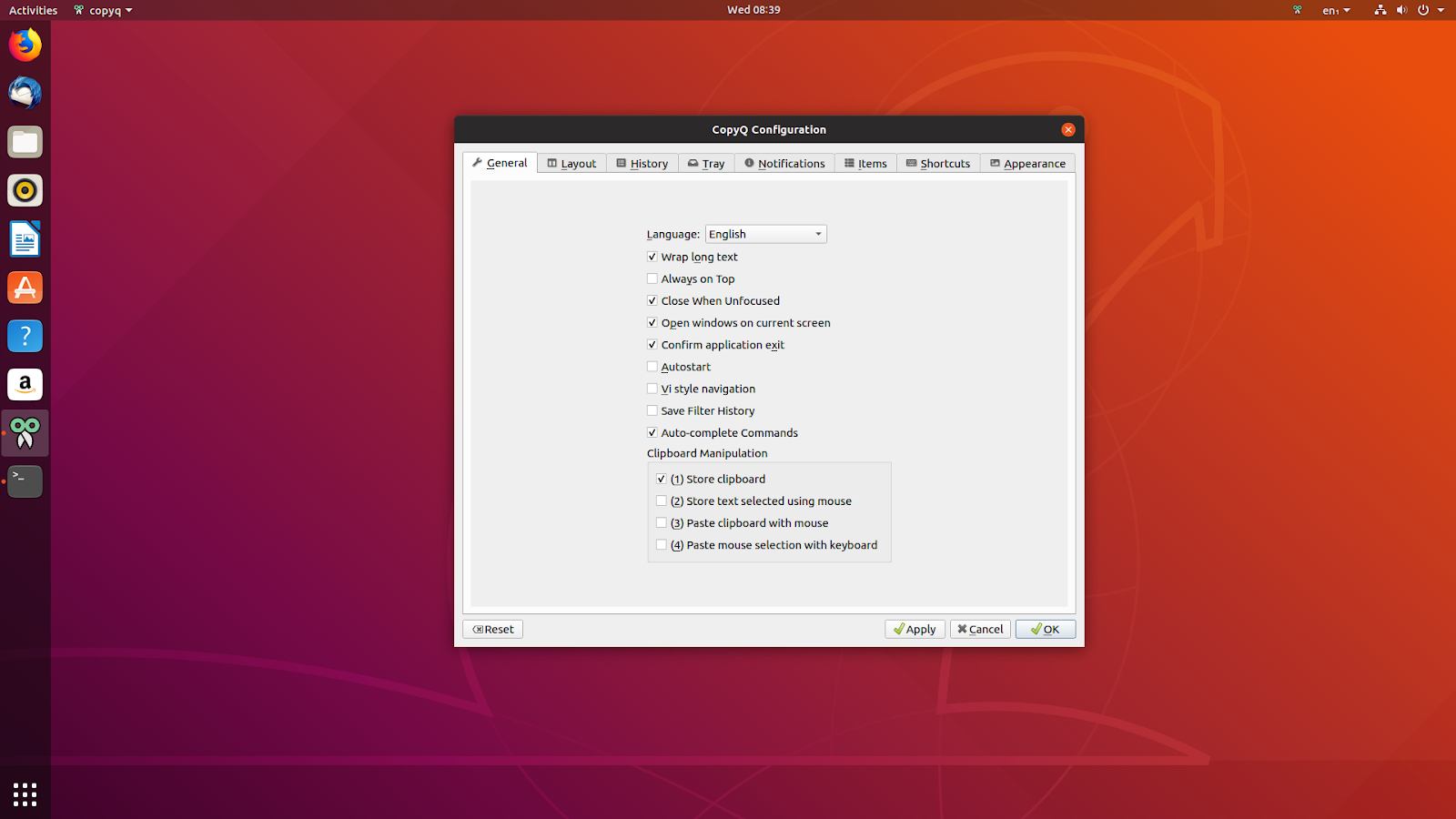Launch Thunderbird mail from the dock

coord(25,93)
